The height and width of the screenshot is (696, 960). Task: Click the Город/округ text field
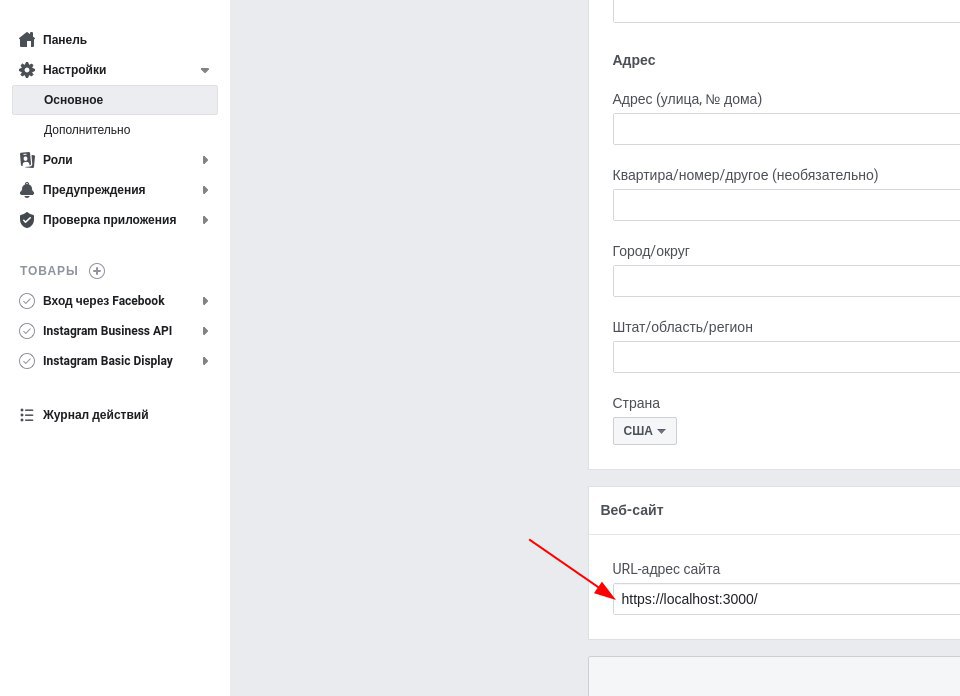787,281
